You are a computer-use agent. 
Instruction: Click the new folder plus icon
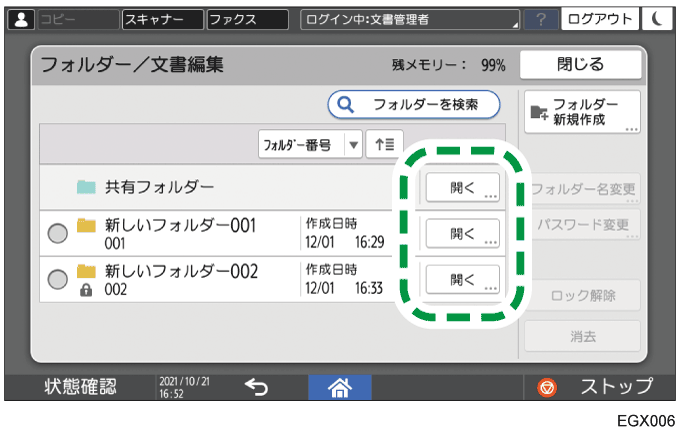pos(540,113)
